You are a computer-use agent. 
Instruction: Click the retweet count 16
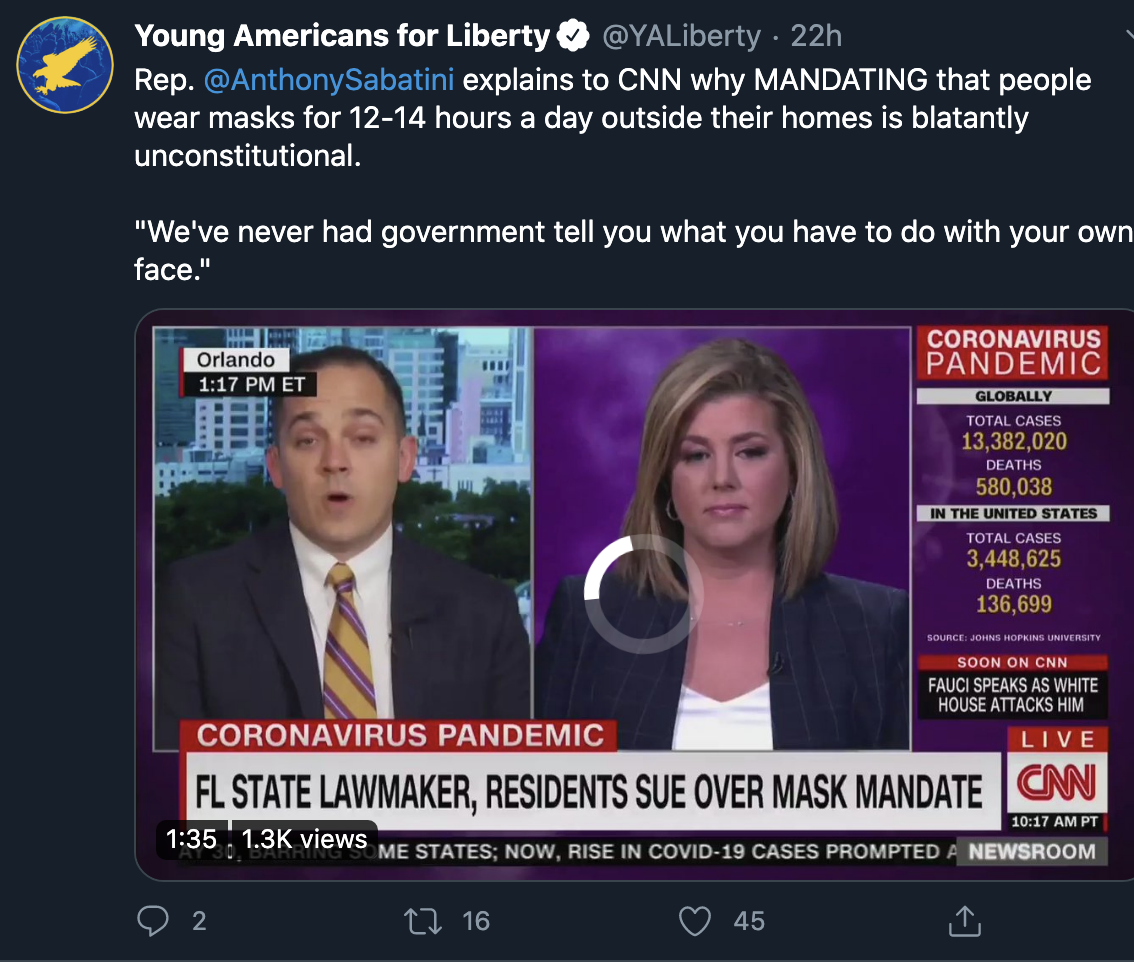[x=476, y=921]
